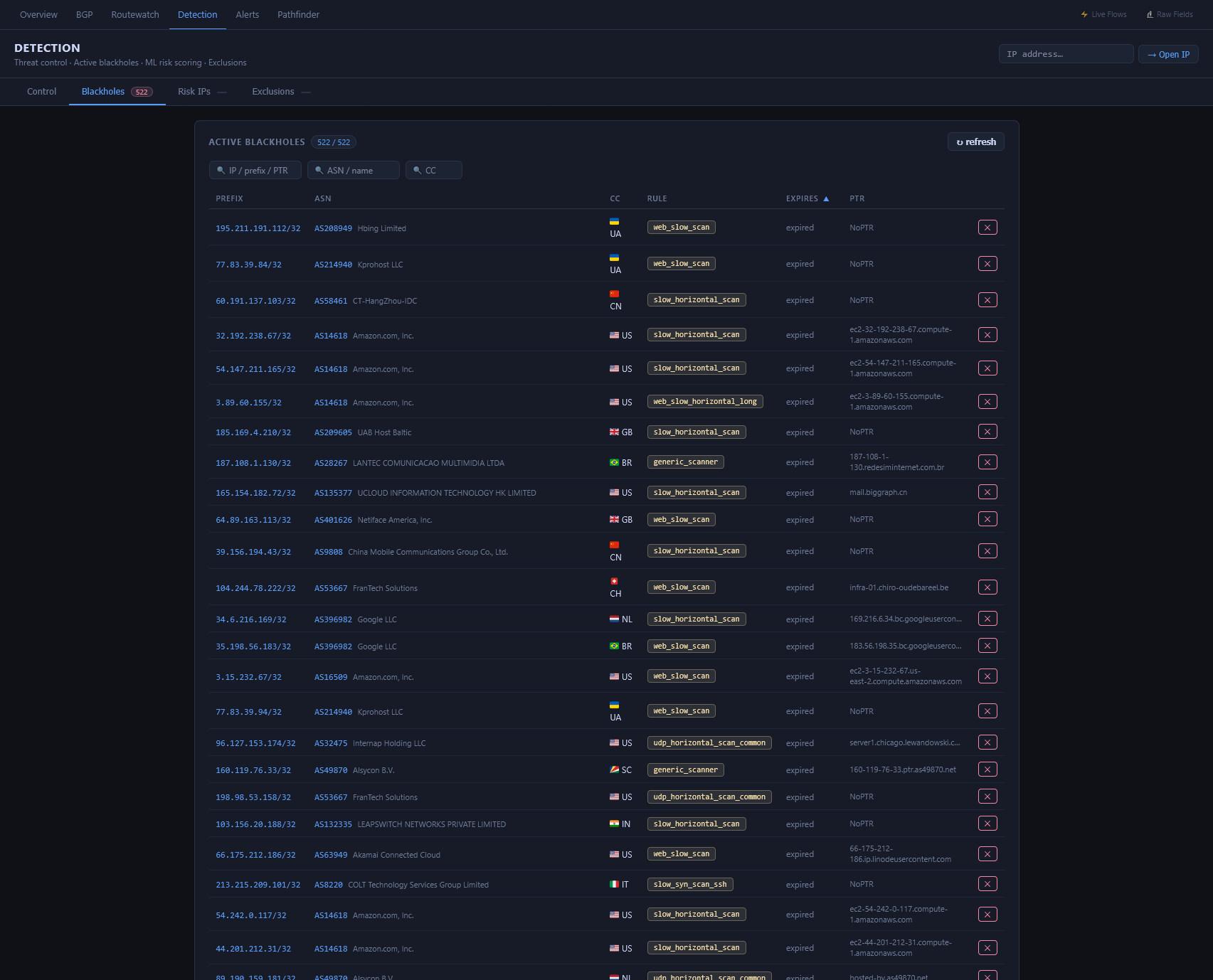This screenshot has height=980, width=1213.
Task: Open the Routewatch navigation tab
Action: [135, 15]
